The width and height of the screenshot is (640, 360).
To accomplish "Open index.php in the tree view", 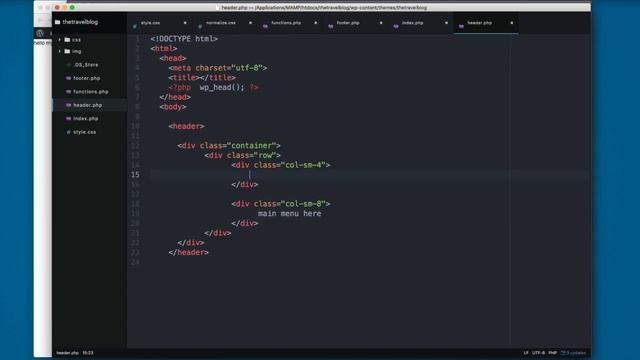I will pyautogui.click(x=85, y=119).
